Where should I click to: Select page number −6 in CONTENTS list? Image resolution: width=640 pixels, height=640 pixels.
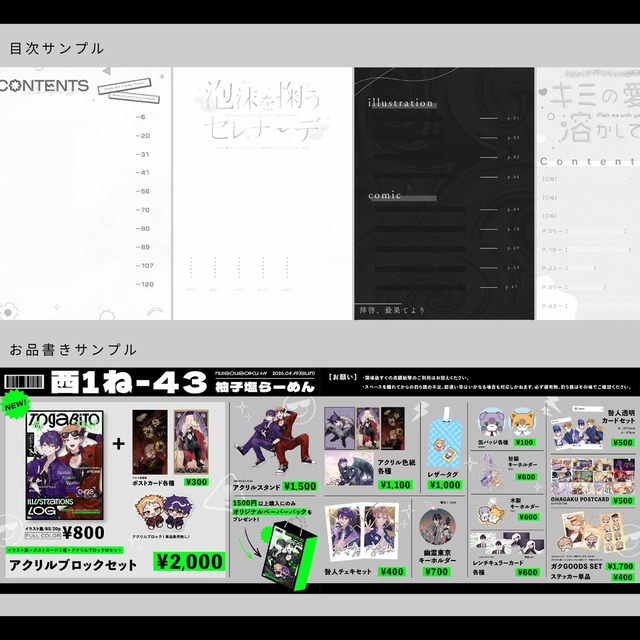point(140,117)
